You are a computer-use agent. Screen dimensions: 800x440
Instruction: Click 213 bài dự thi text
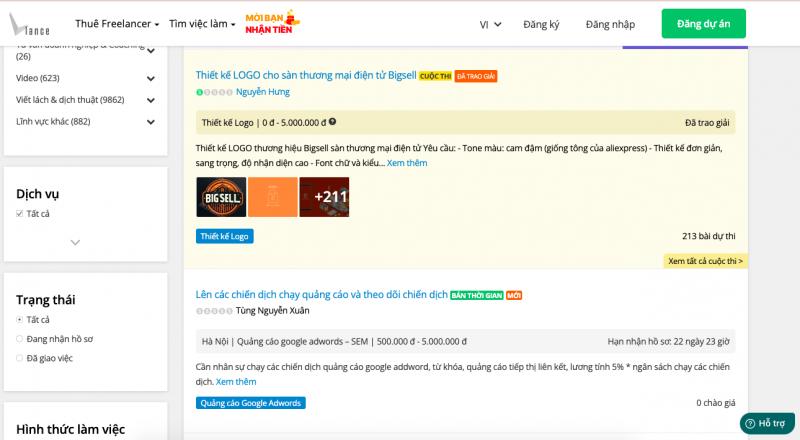[709, 236]
